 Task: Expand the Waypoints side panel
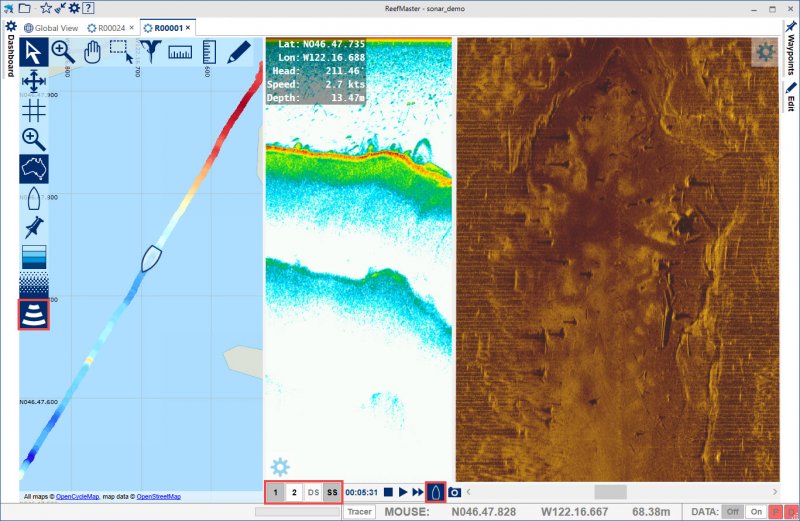click(790, 49)
